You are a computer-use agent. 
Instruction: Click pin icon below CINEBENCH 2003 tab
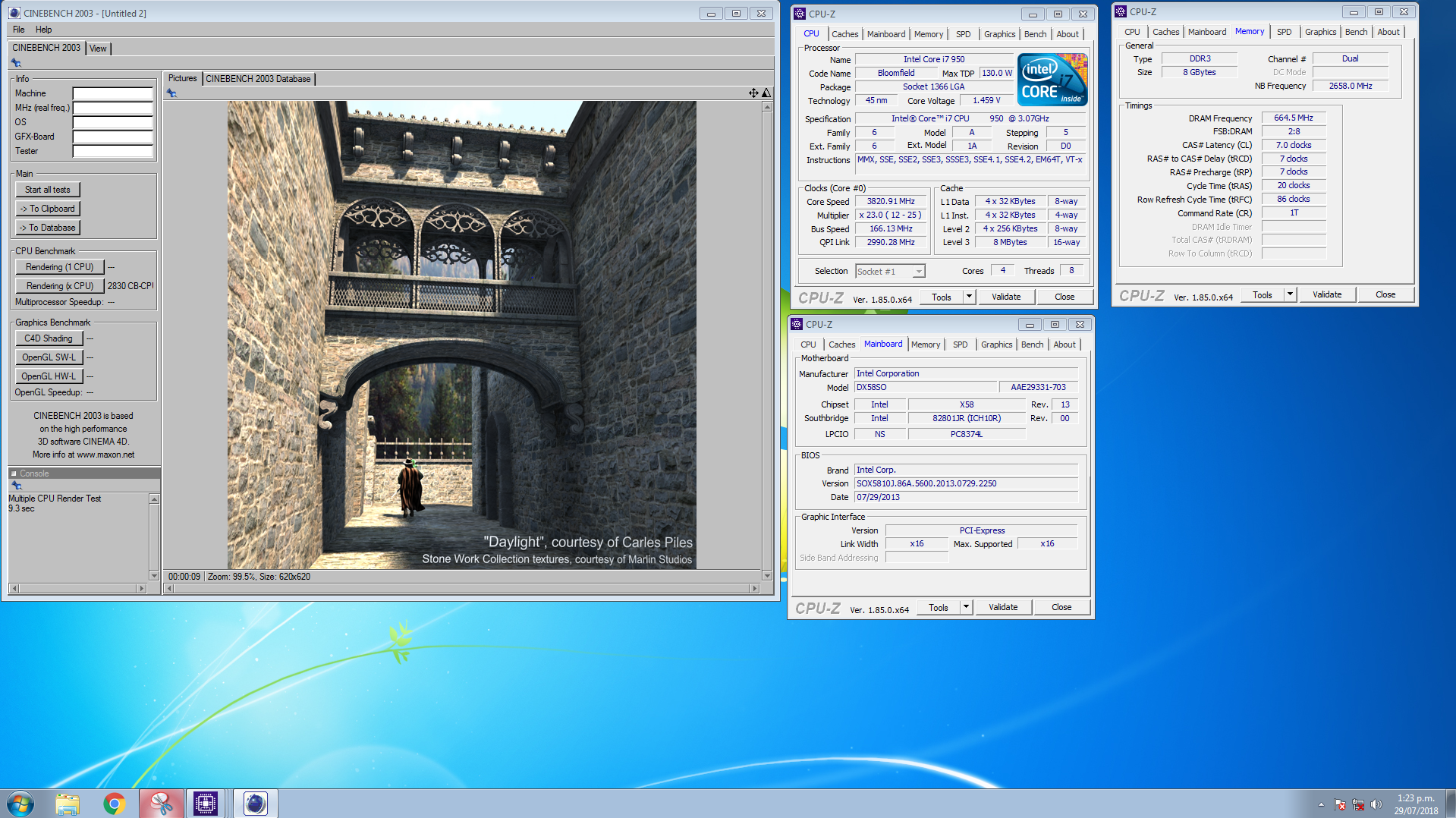(x=16, y=63)
